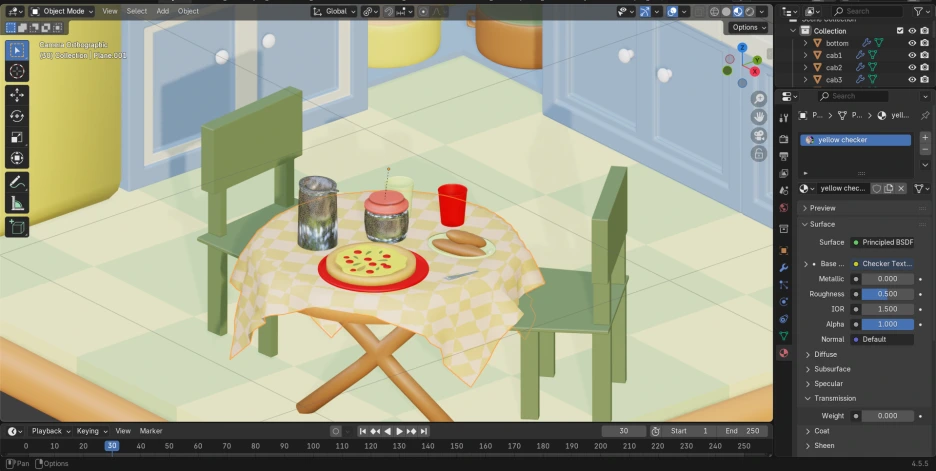Disable cab3 in renders
The width and height of the screenshot is (936, 471).
tap(925, 79)
